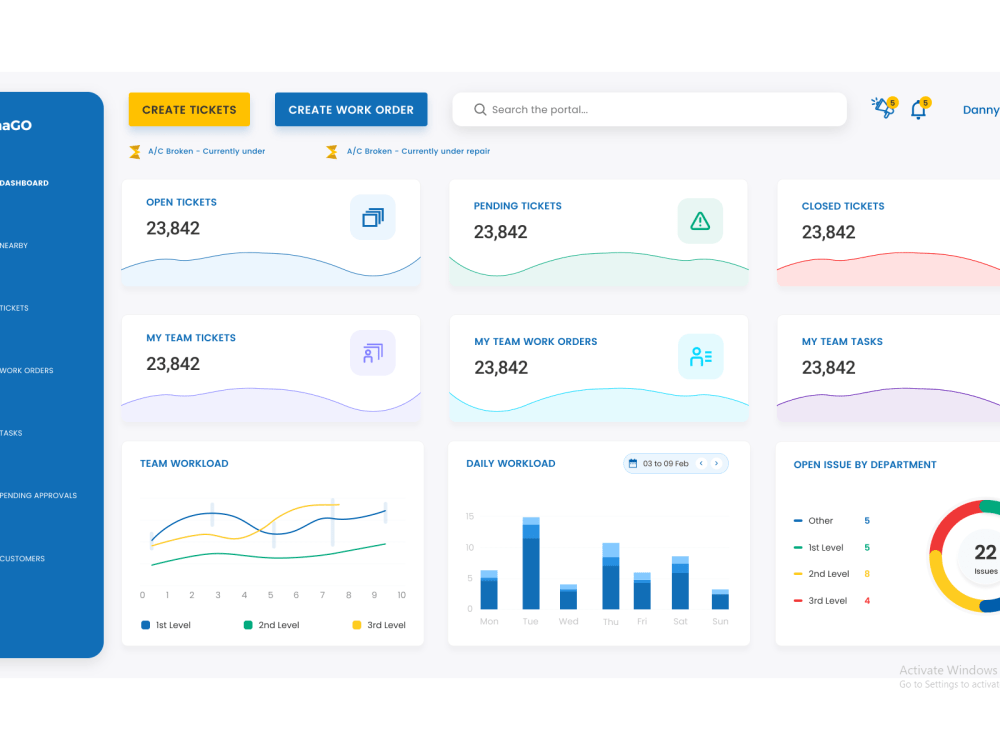Click Open Issue By Department title
Image resolution: width=1000 pixels, height=750 pixels.
pos(865,465)
